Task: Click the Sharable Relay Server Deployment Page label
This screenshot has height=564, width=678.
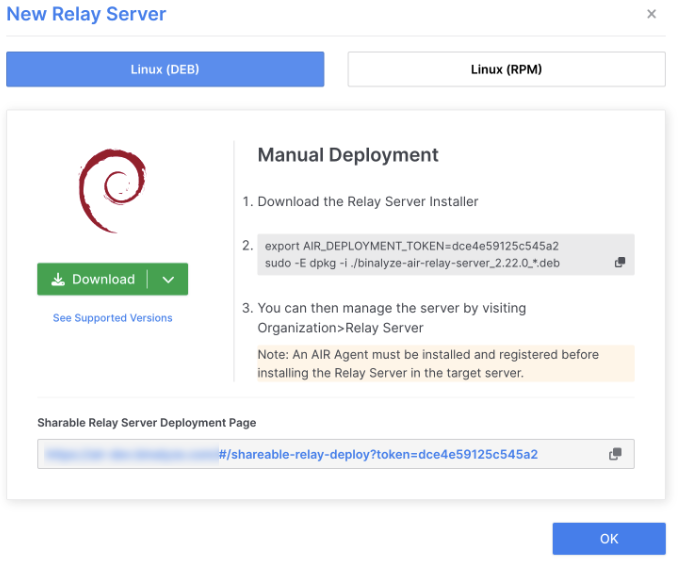Action: click(x=146, y=423)
